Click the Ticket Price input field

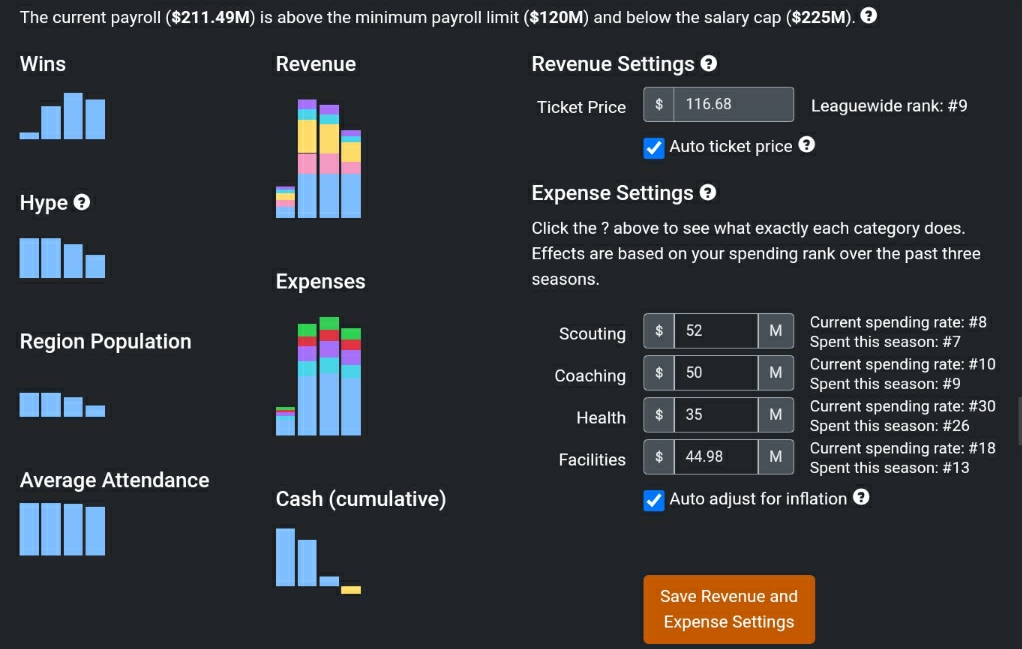tap(733, 105)
